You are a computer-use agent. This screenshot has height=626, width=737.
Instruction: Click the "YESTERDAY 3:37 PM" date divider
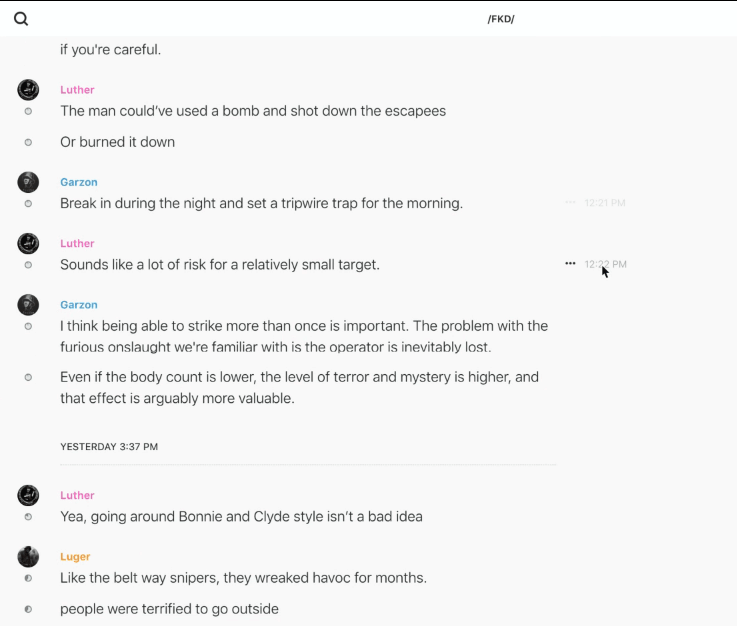pyautogui.click(x=109, y=447)
